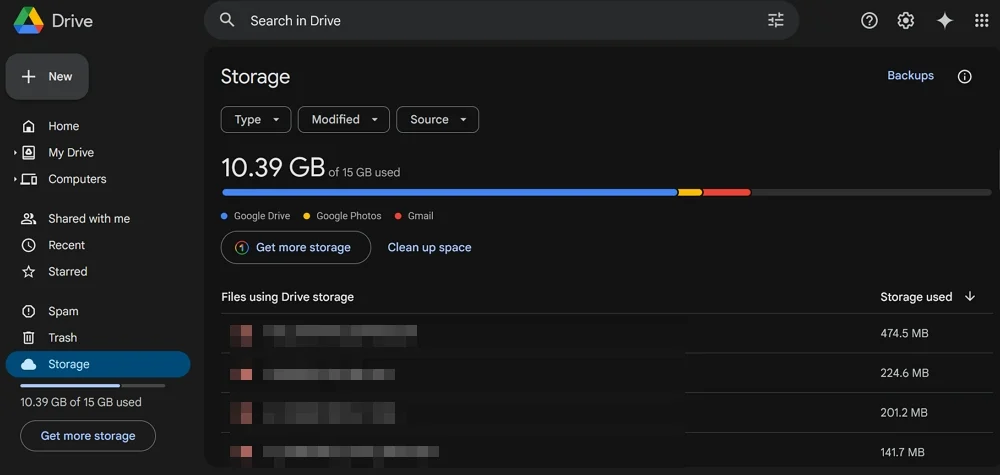Open the Settings gear icon
This screenshot has height=475, width=1000.
pyautogui.click(x=906, y=20)
